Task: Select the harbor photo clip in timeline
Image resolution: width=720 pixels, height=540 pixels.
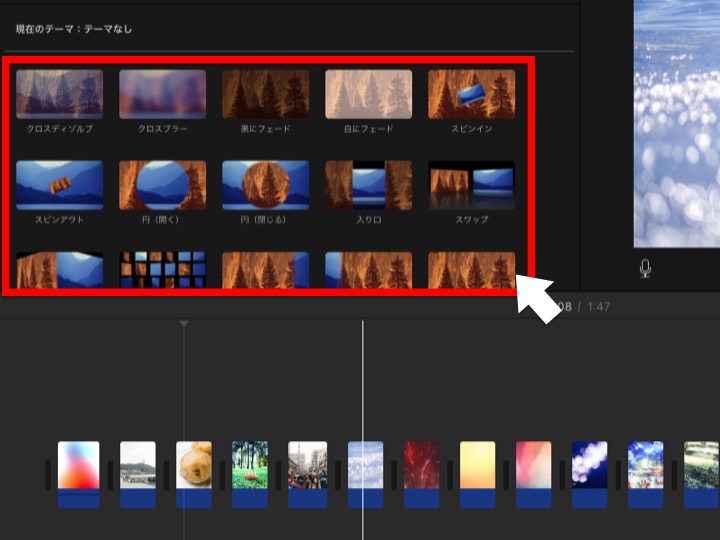Action: point(138,475)
